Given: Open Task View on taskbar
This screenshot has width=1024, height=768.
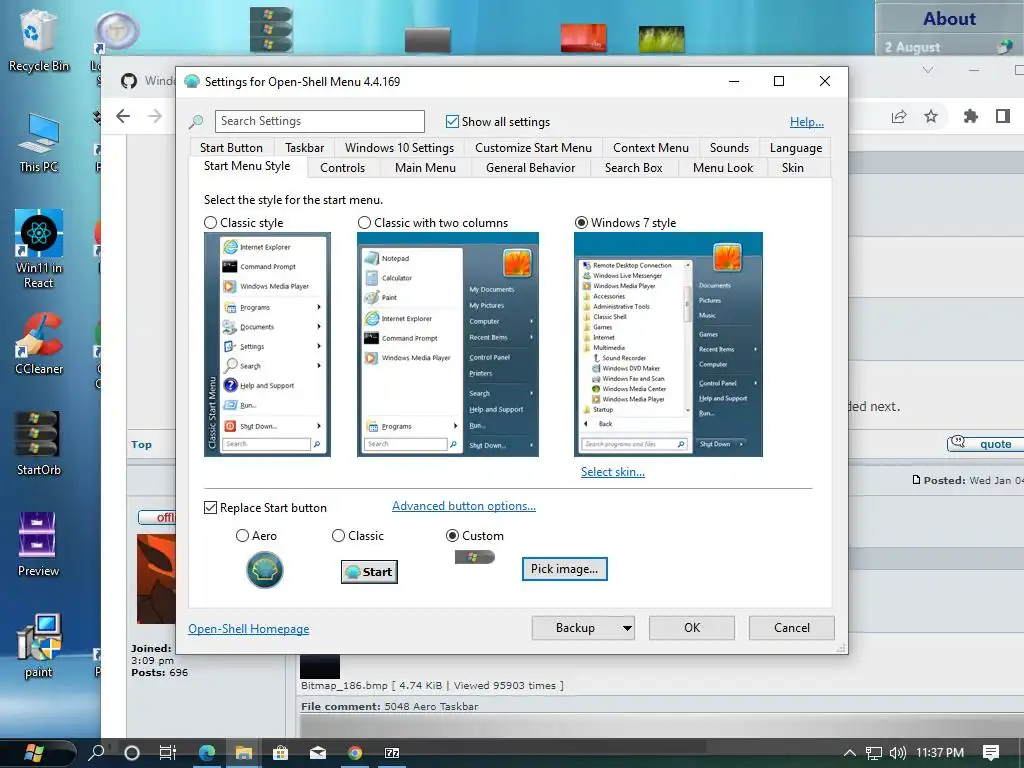Looking at the screenshot, I should click(x=168, y=753).
